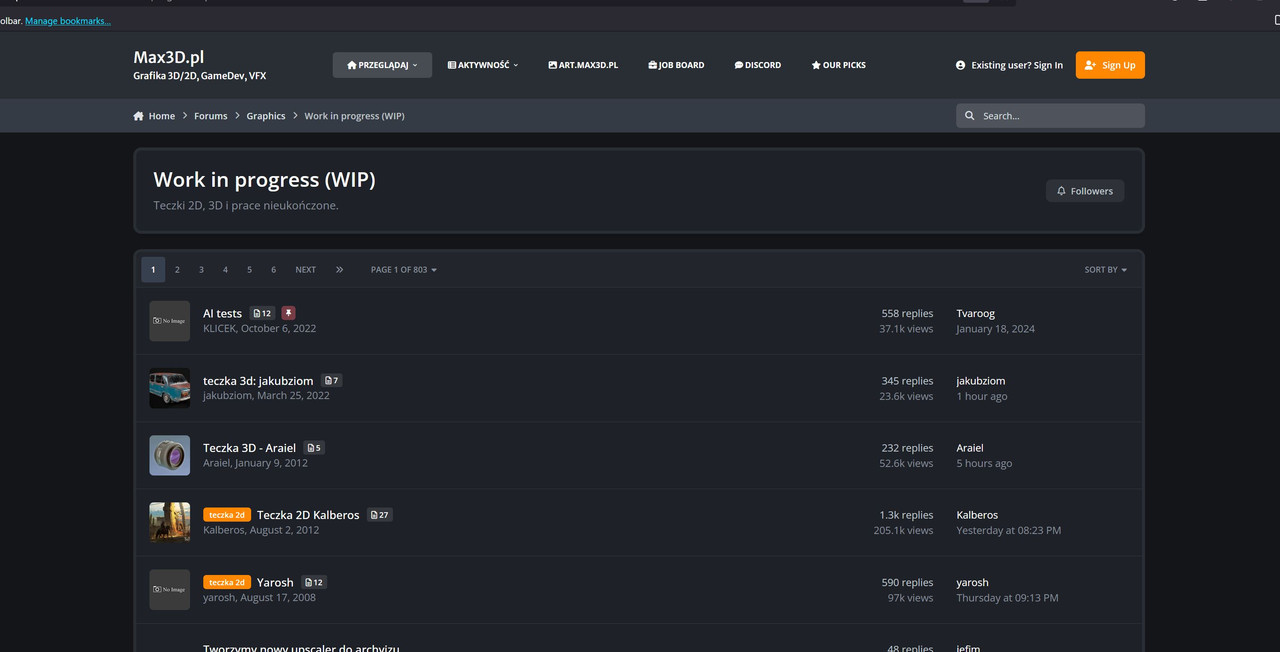The width and height of the screenshot is (1280, 652).
Task: Open Tworzymy nowy upscaler do archvizu topic
Action: pyautogui.click(x=301, y=648)
